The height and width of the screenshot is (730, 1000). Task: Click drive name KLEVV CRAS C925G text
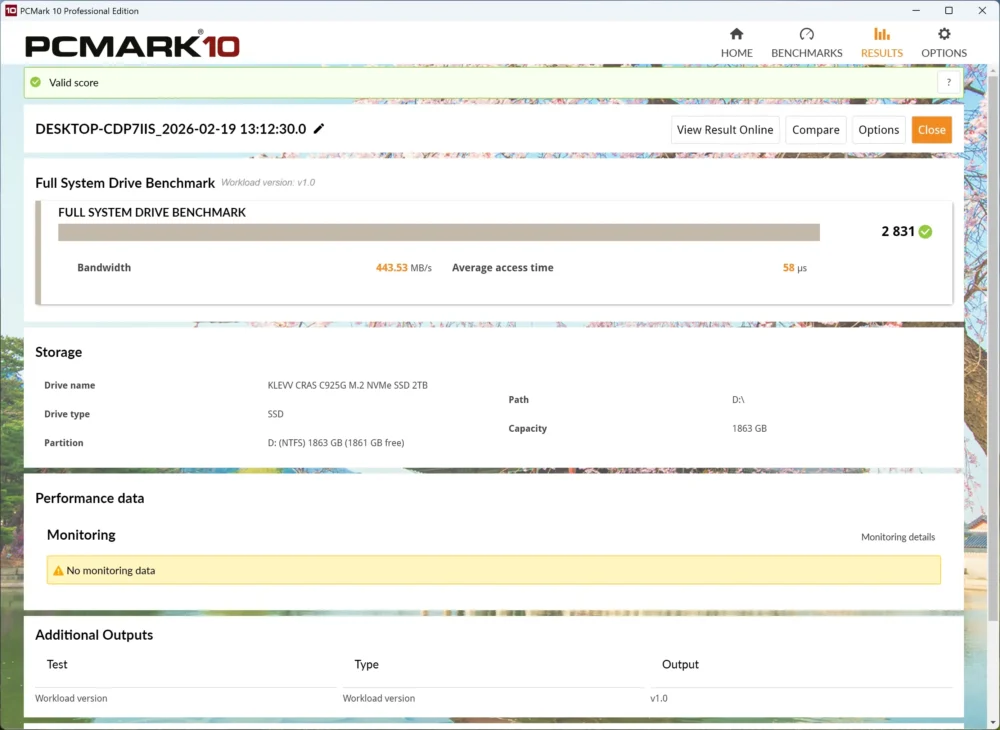coord(348,385)
